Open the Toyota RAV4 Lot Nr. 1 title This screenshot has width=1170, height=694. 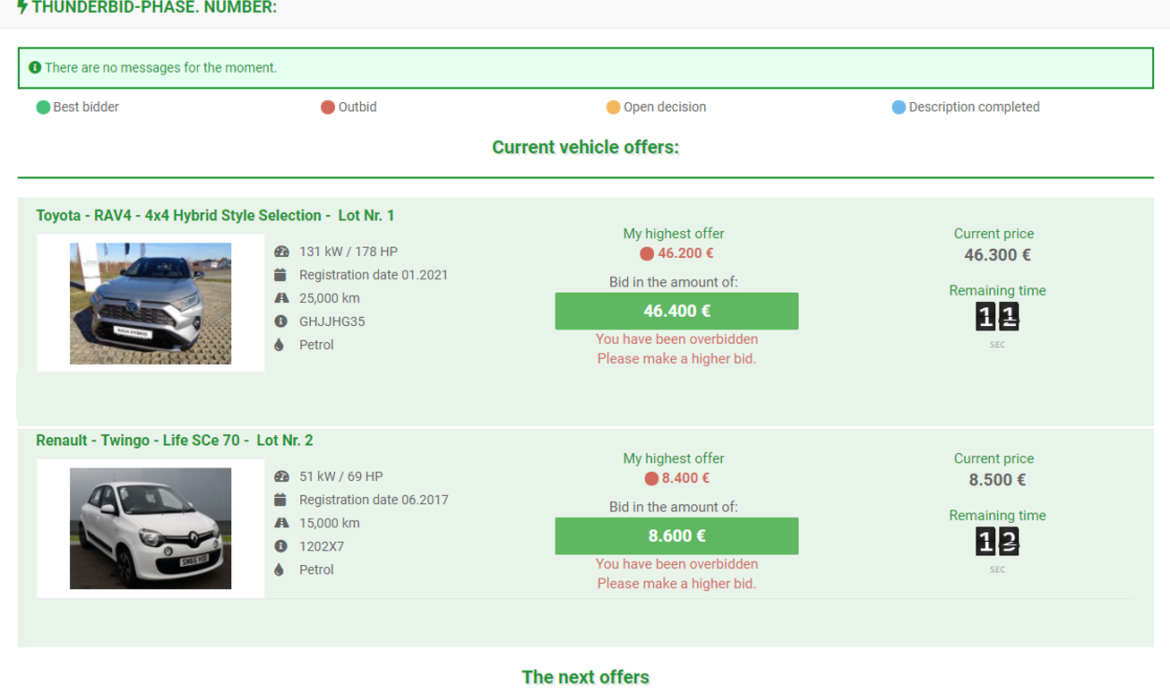pos(215,215)
